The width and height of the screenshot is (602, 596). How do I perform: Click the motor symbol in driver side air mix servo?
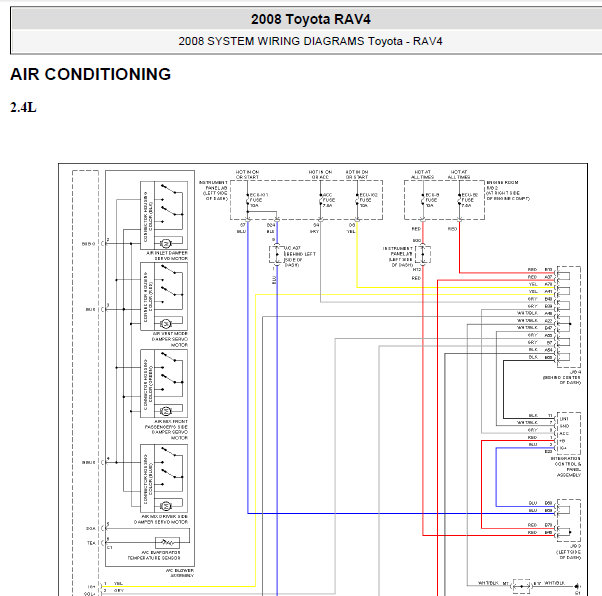(x=166, y=506)
